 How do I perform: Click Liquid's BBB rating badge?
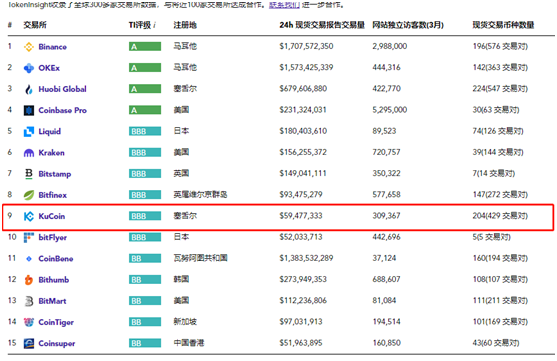(x=145, y=131)
